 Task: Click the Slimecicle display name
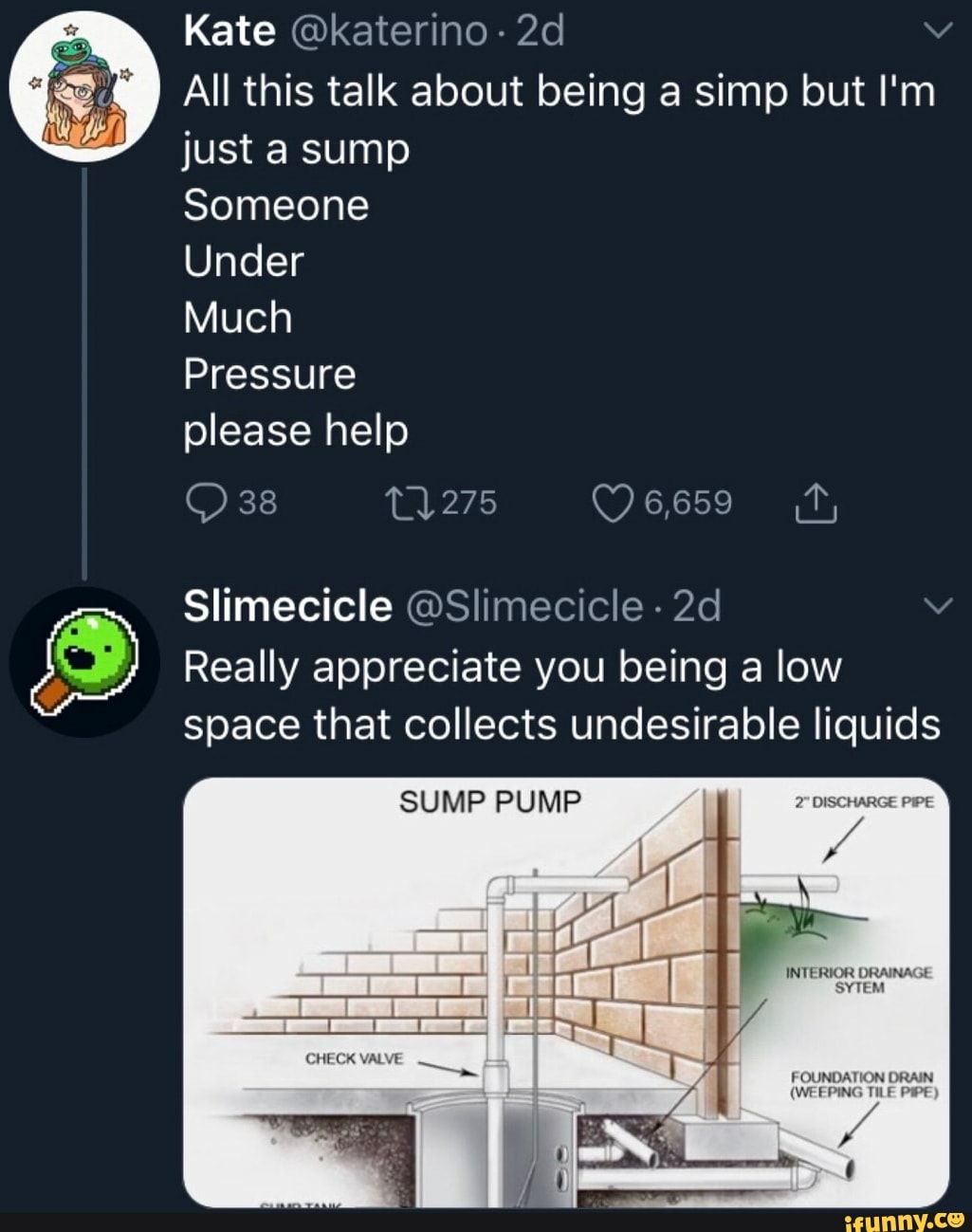click(x=287, y=606)
